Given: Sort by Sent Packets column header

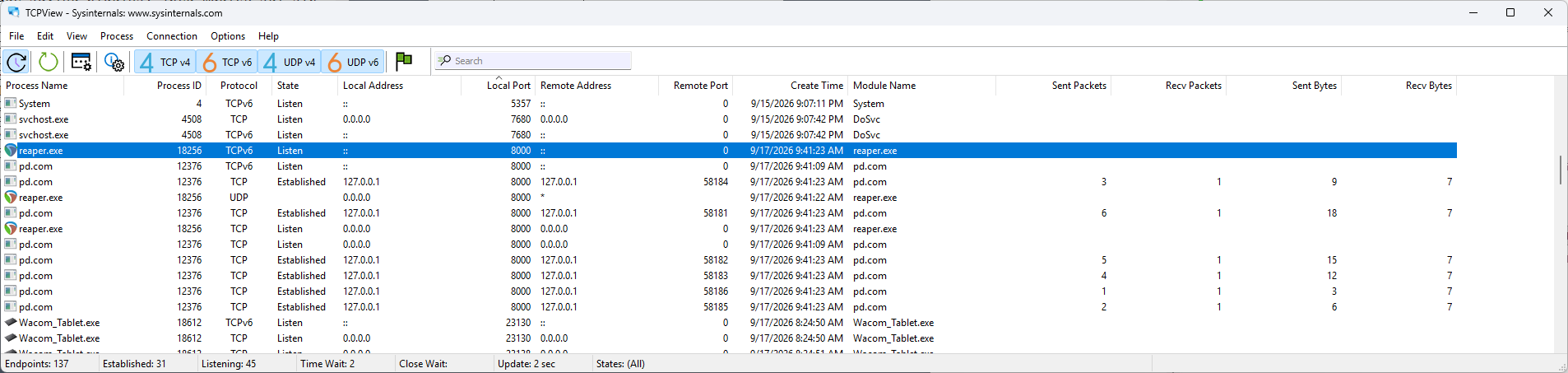Looking at the screenshot, I should tap(1053, 86).
